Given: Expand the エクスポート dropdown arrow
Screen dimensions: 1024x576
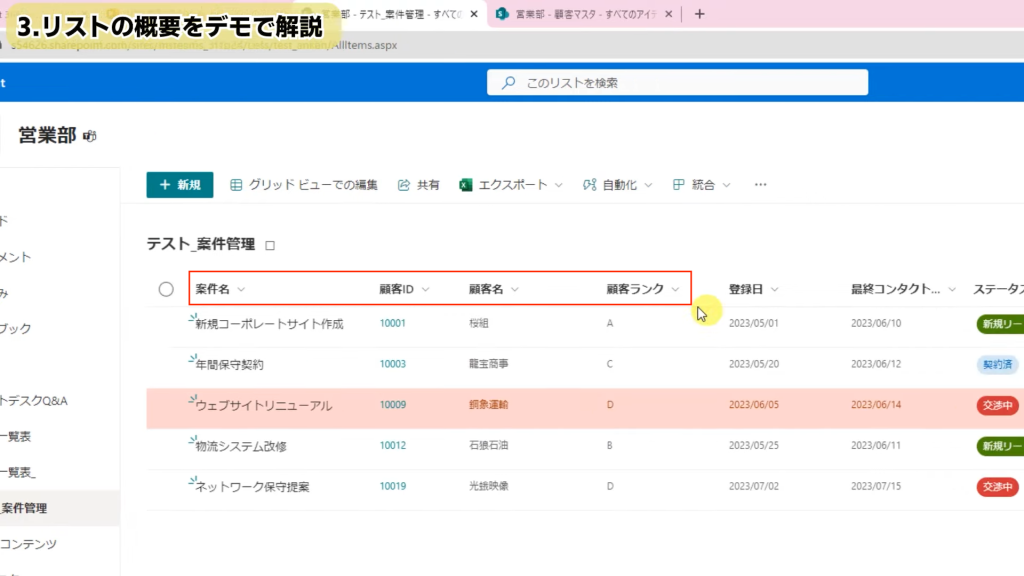Looking at the screenshot, I should point(558,185).
